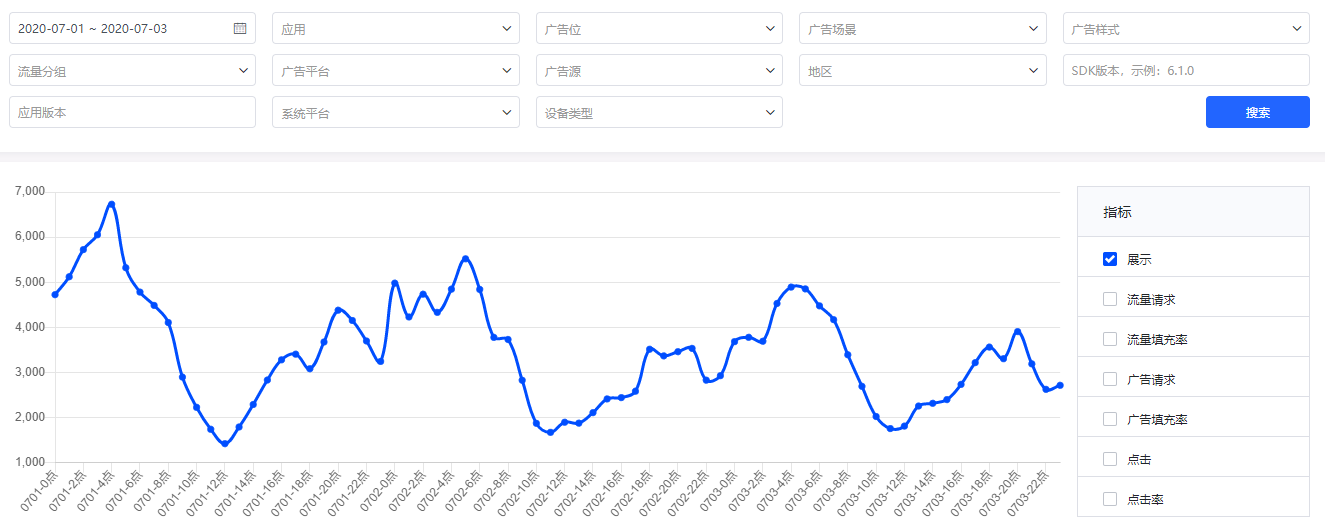Check the 广告填充率 metric
This screenshot has height=529, width=1325.
pyautogui.click(x=1110, y=419)
